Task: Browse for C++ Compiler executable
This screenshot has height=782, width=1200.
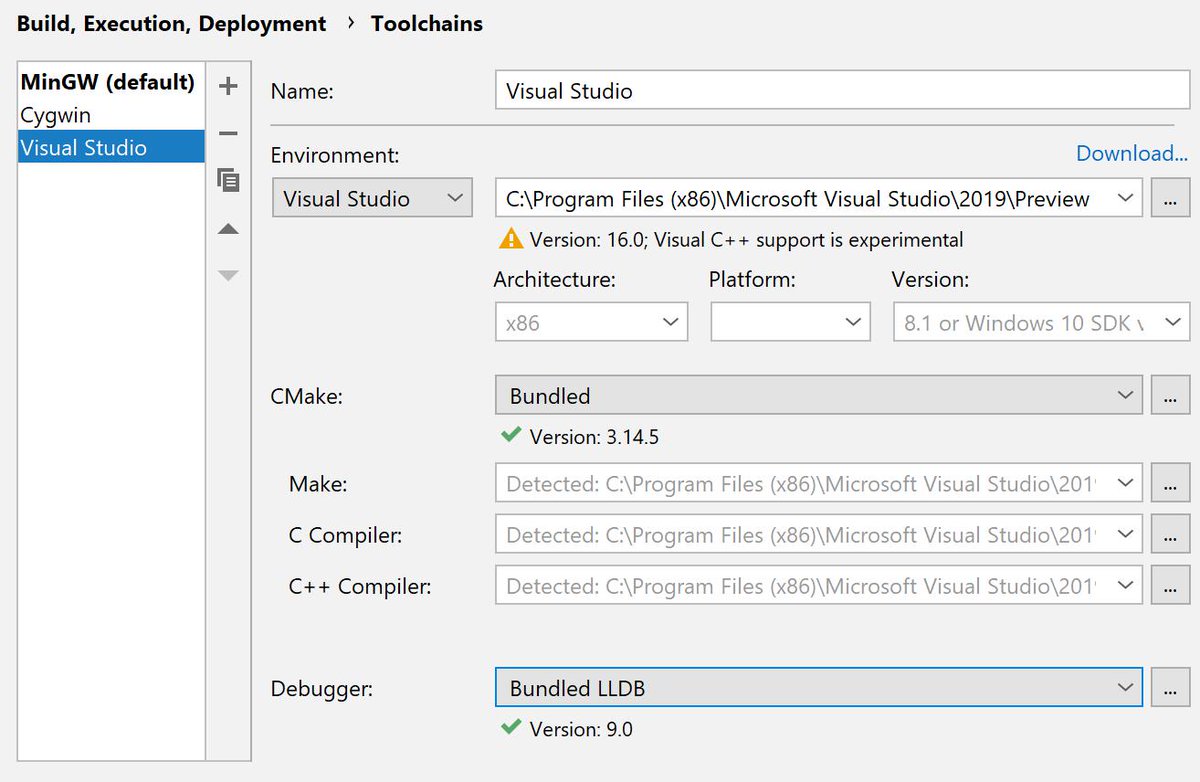Action: 1170,586
